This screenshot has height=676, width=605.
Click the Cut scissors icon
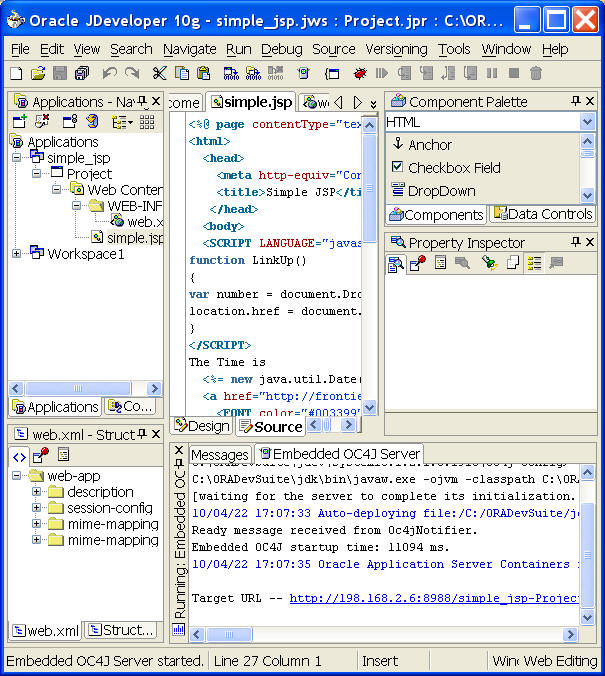click(x=159, y=73)
